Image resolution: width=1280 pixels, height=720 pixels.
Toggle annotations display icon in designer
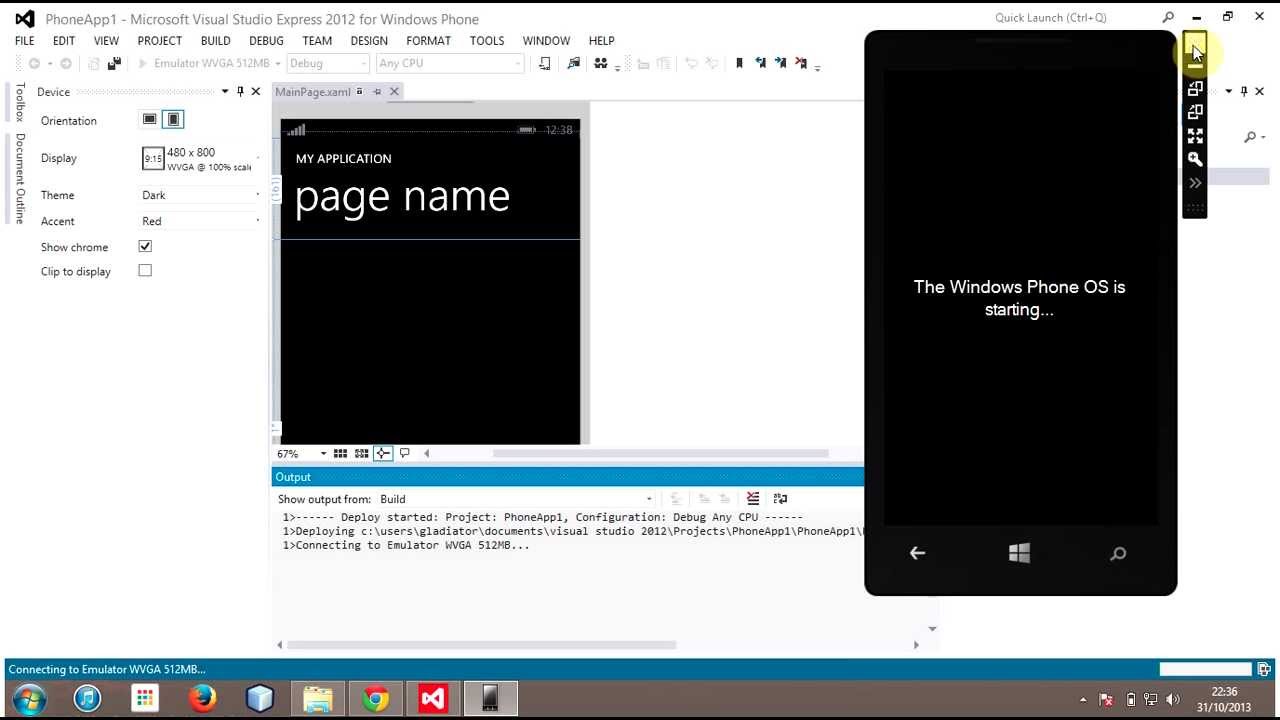tap(404, 454)
